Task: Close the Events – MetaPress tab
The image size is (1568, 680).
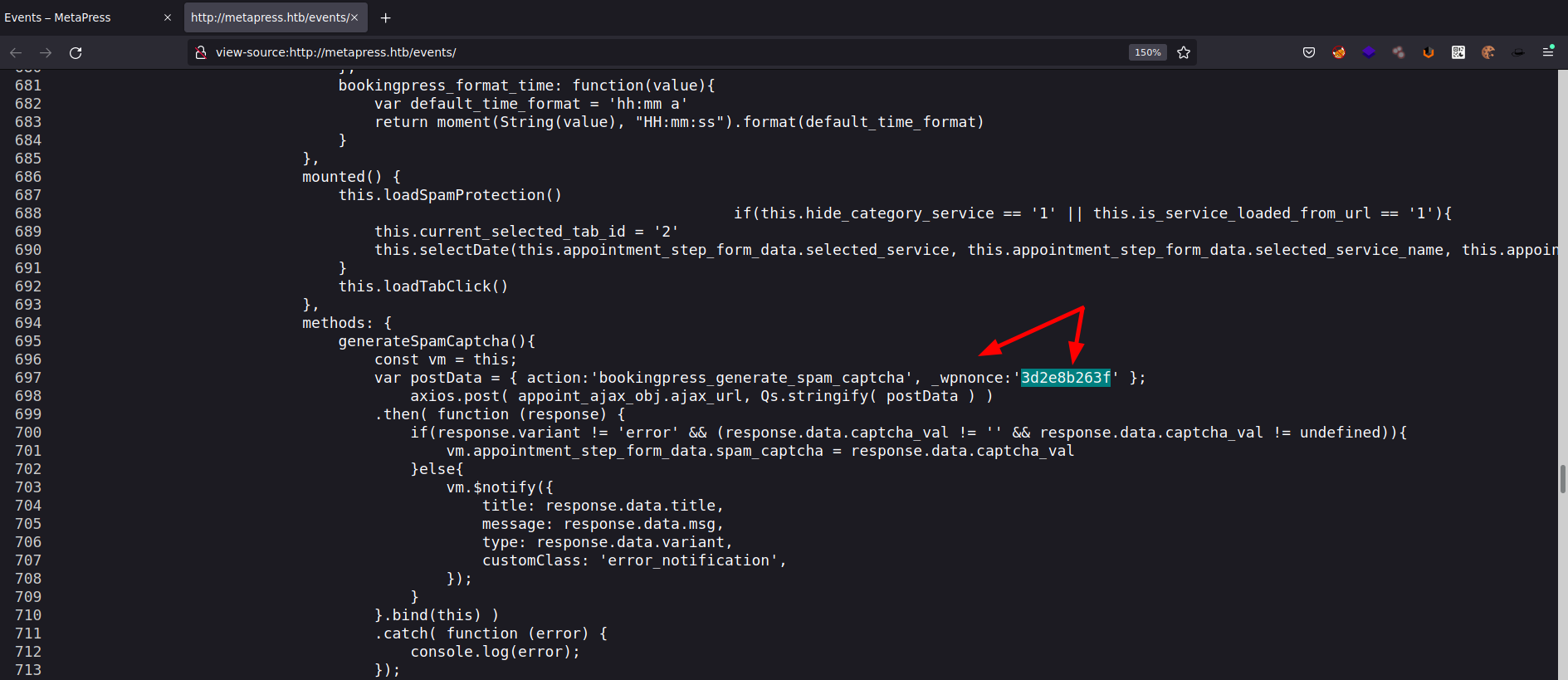Action: tap(167, 17)
